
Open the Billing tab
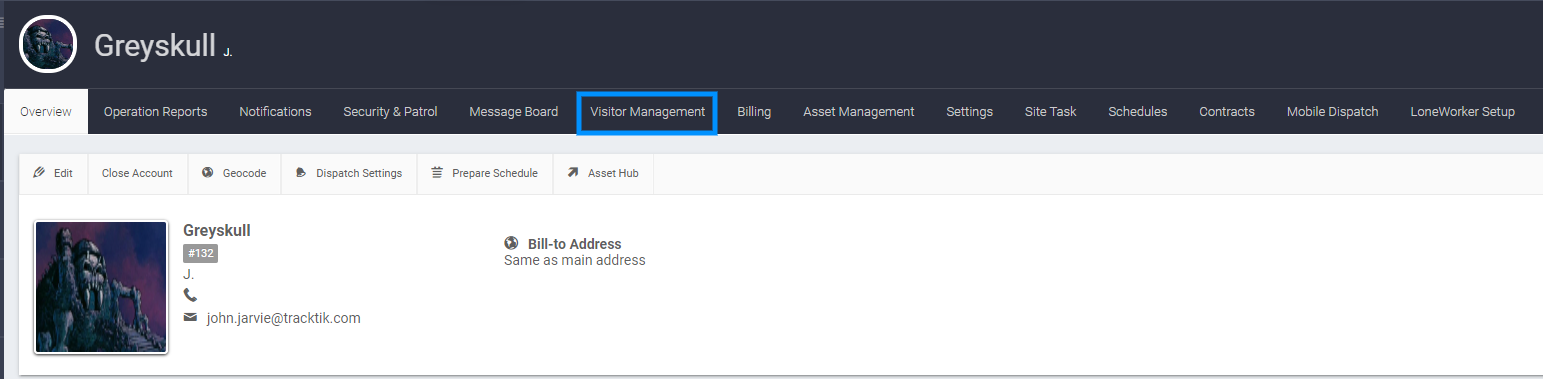pos(754,112)
